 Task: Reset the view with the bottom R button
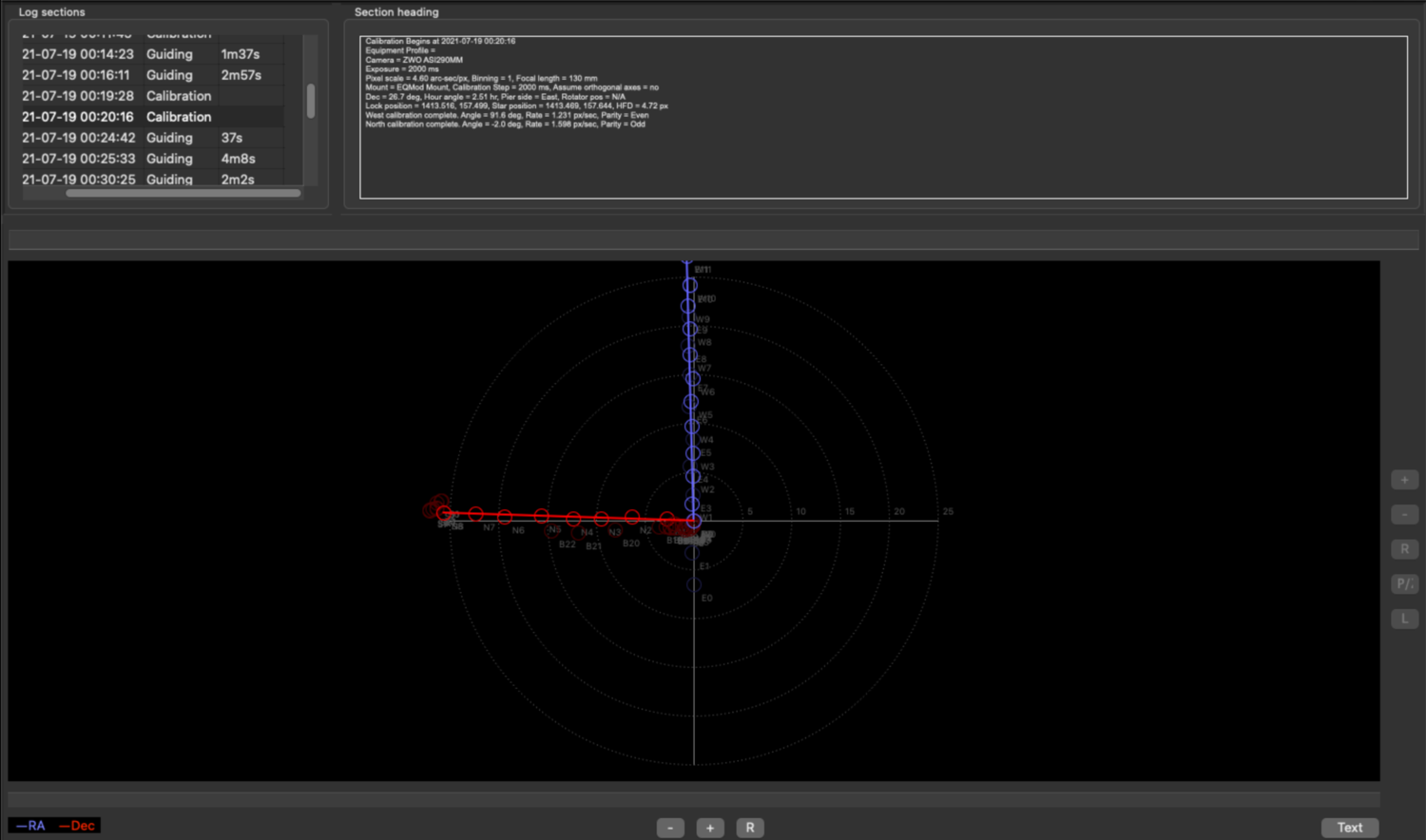click(x=750, y=828)
